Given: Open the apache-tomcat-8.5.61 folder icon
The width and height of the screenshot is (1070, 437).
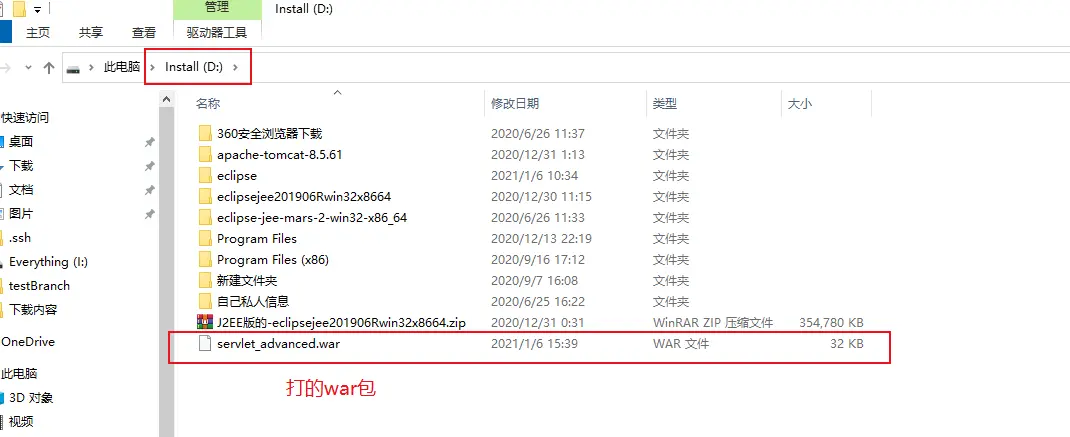Looking at the screenshot, I should 205,154.
